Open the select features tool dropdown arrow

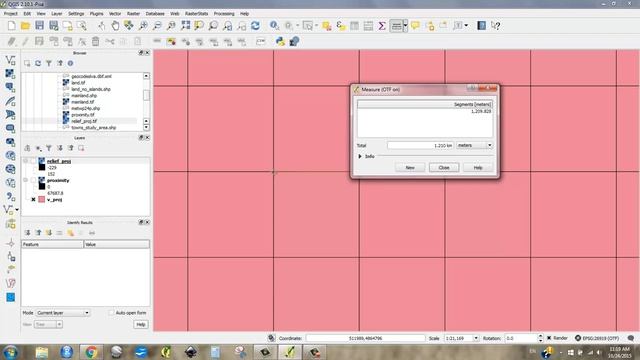click(x=316, y=26)
